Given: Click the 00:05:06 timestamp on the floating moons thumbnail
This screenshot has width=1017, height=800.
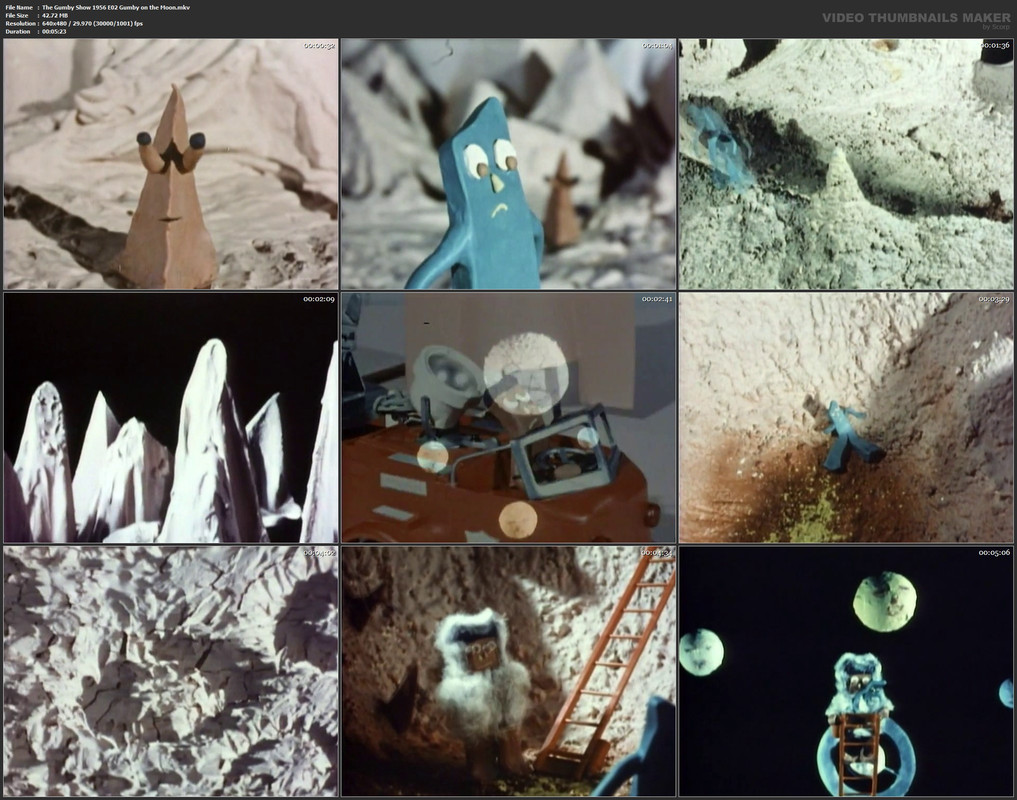Looking at the screenshot, I should click(x=994, y=553).
